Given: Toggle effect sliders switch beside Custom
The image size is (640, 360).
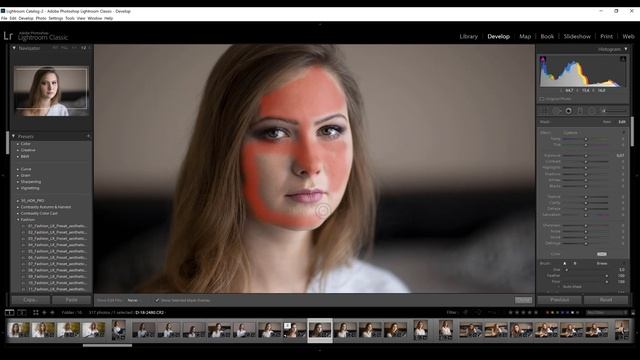Looking at the screenshot, I should pos(623,133).
